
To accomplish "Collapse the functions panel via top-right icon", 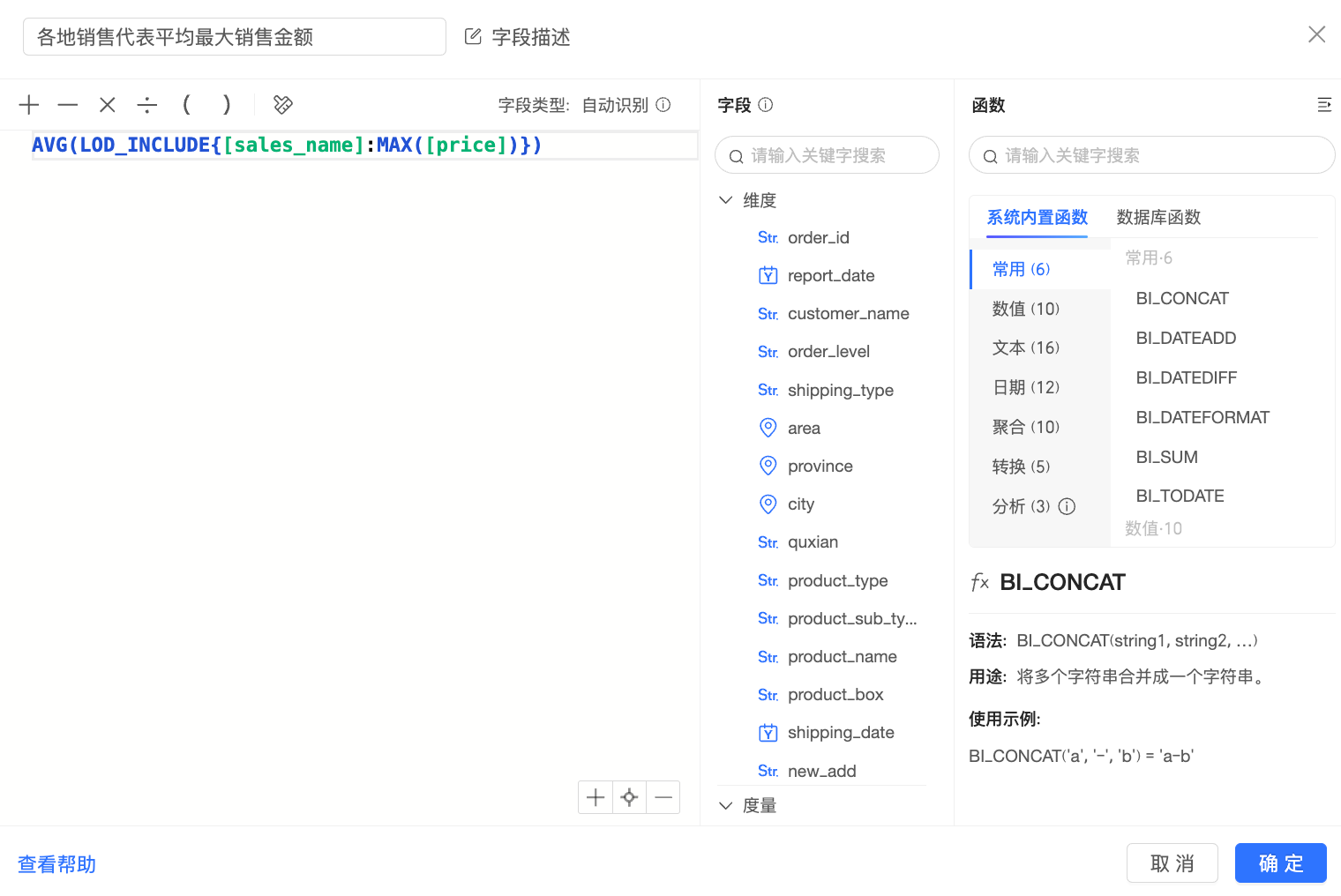I will [1324, 105].
